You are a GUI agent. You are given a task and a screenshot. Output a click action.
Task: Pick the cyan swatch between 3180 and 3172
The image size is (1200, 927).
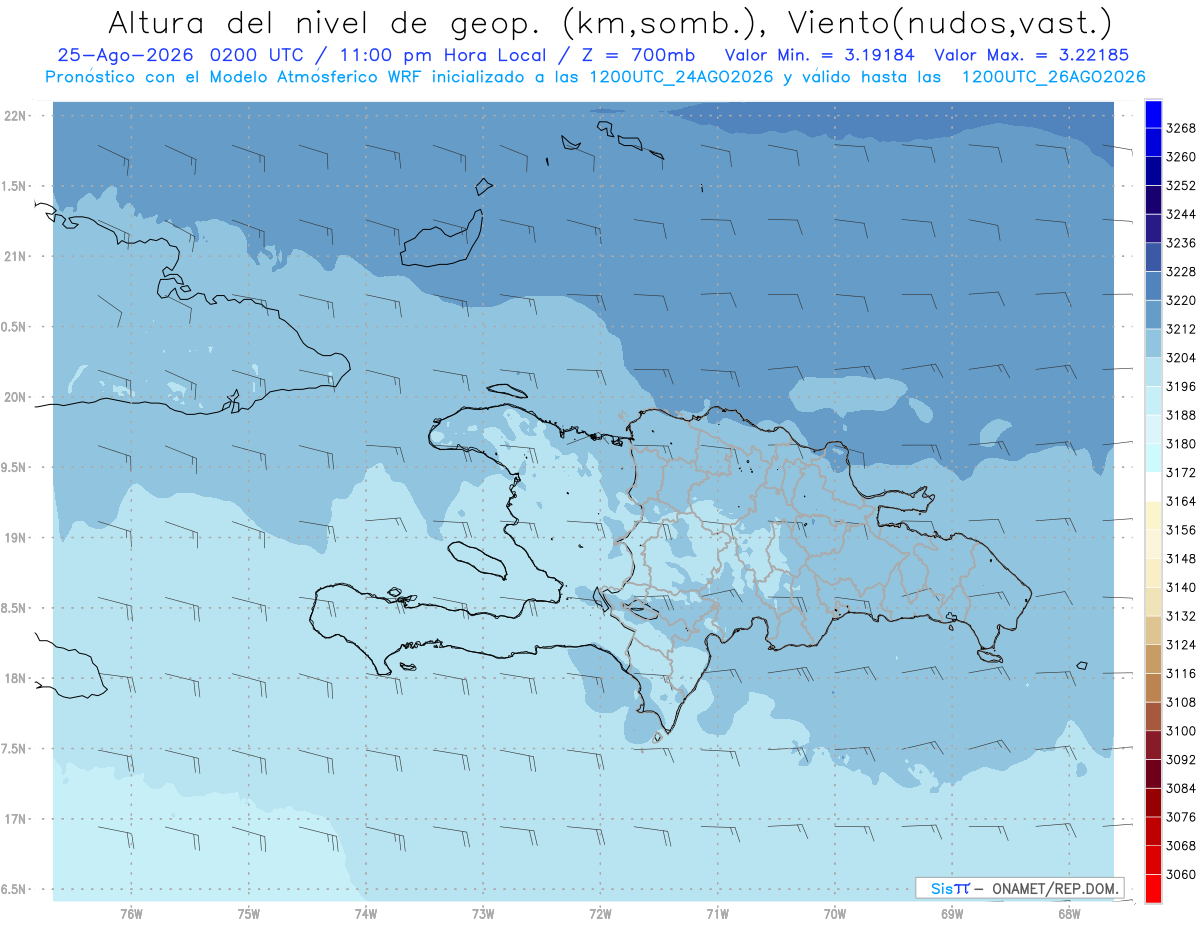(x=1153, y=458)
